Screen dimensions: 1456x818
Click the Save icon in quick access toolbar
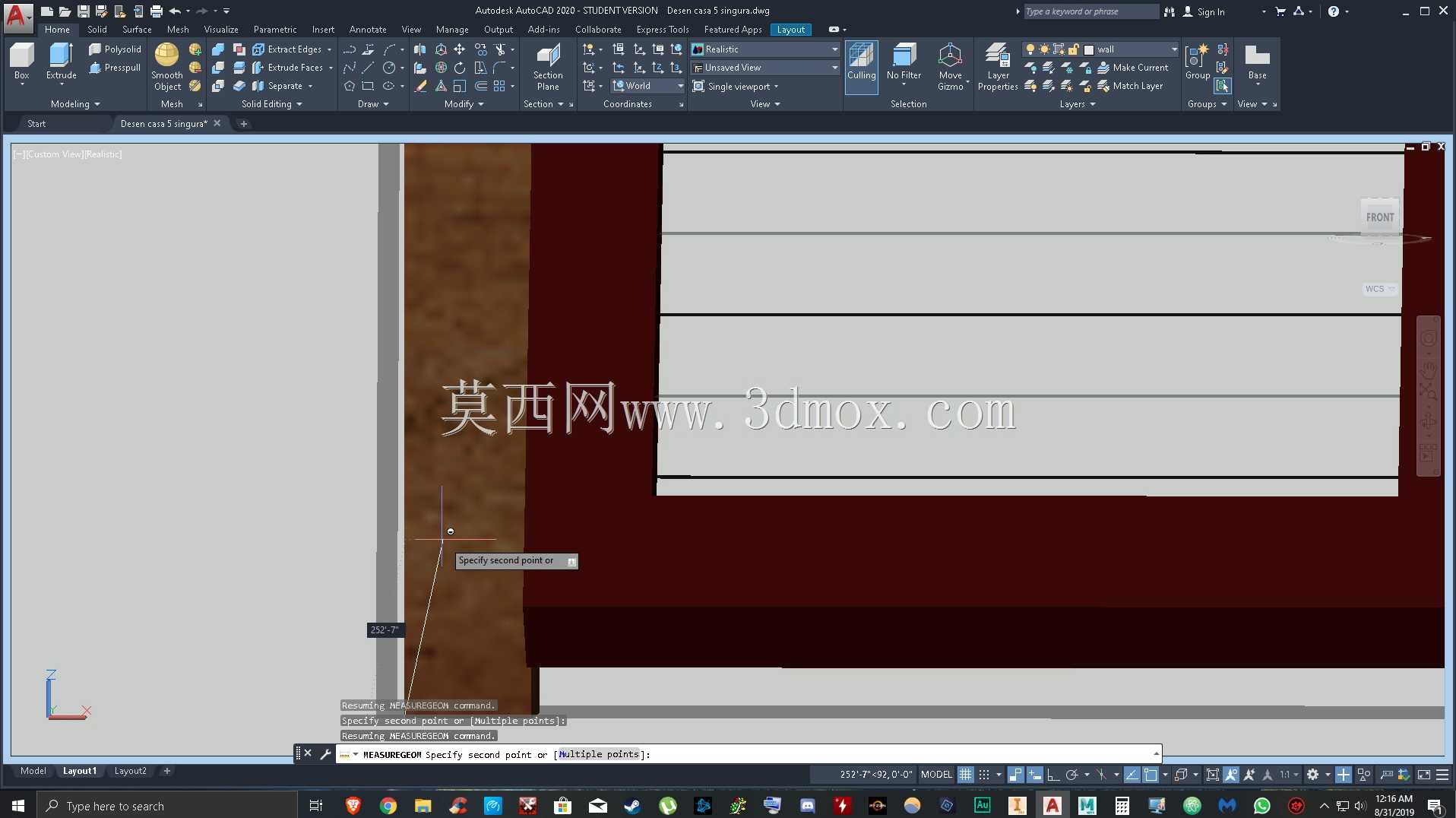(x=84, y=11)
